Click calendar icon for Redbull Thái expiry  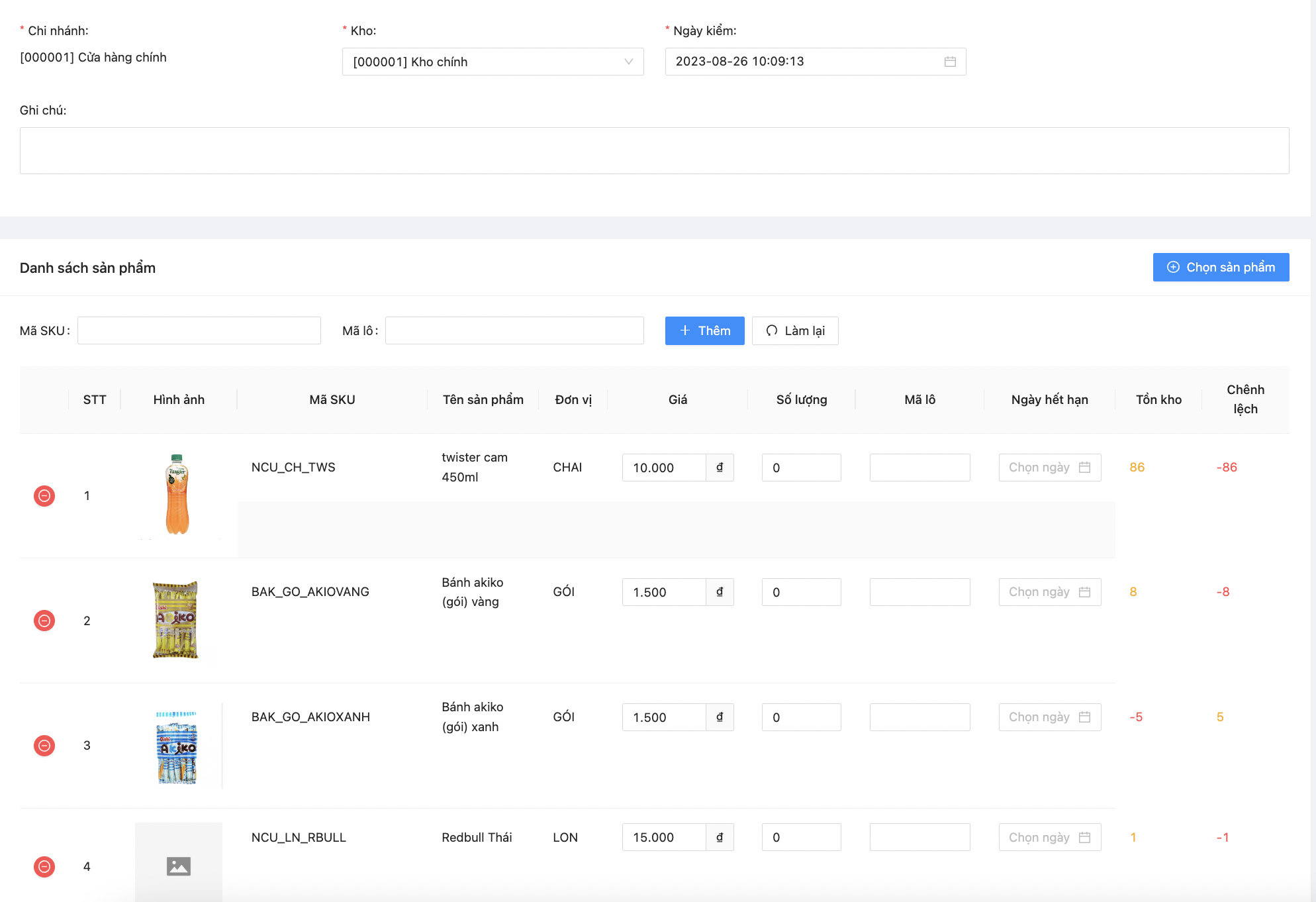point(1084,838)
